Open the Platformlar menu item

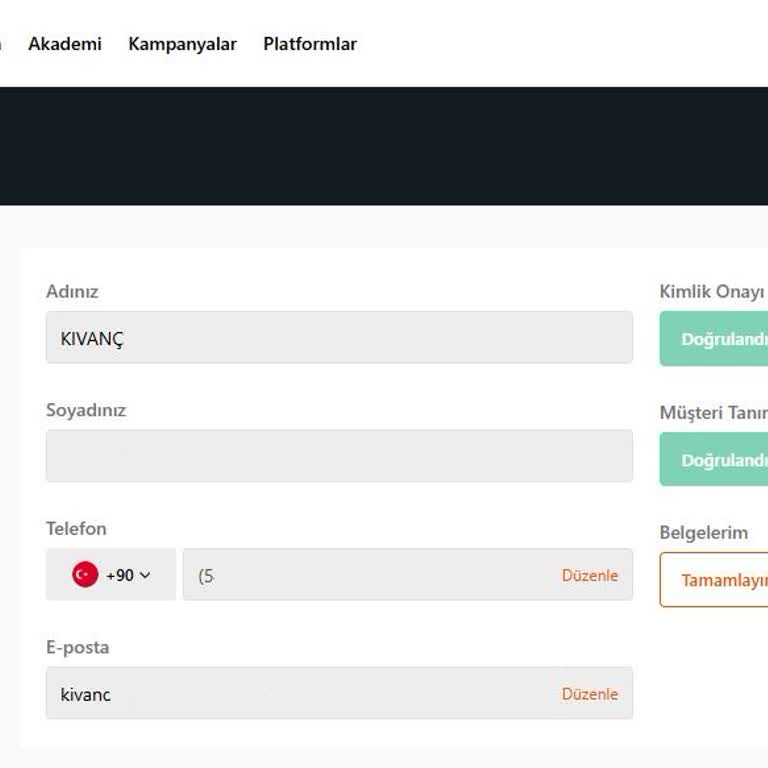[310, 44]
